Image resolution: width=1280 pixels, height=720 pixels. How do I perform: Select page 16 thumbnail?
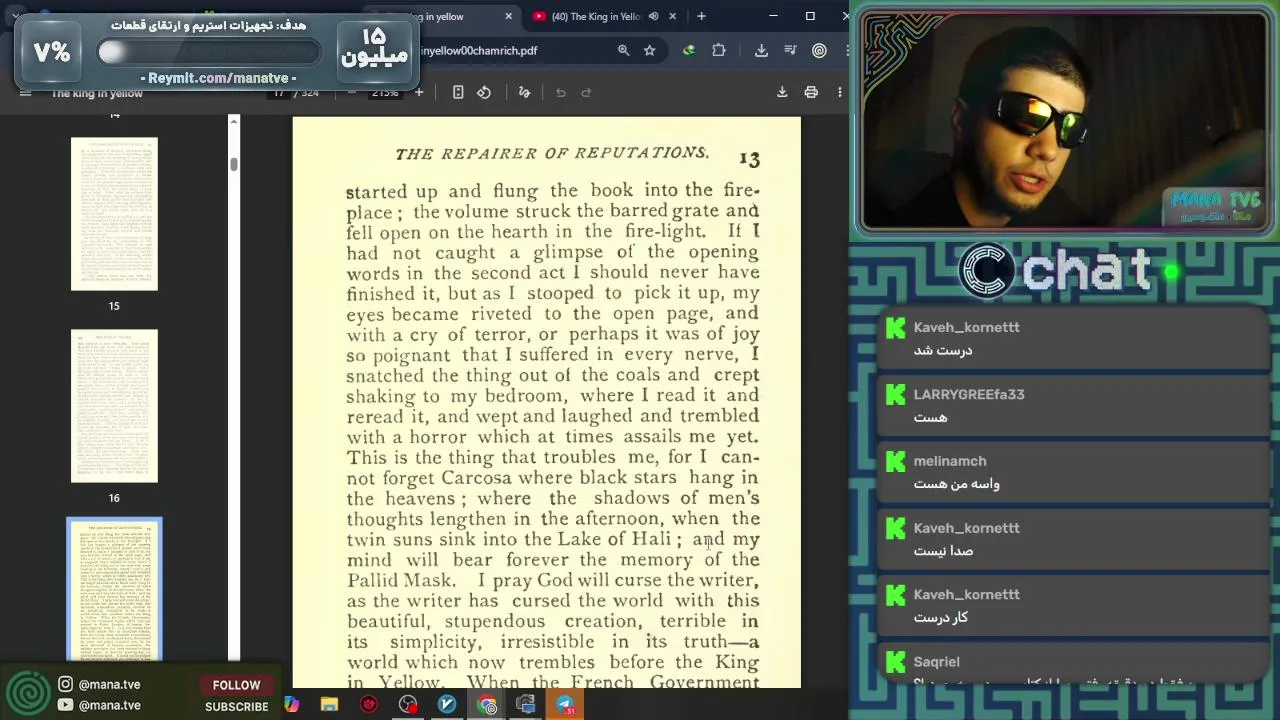(114, 406)
